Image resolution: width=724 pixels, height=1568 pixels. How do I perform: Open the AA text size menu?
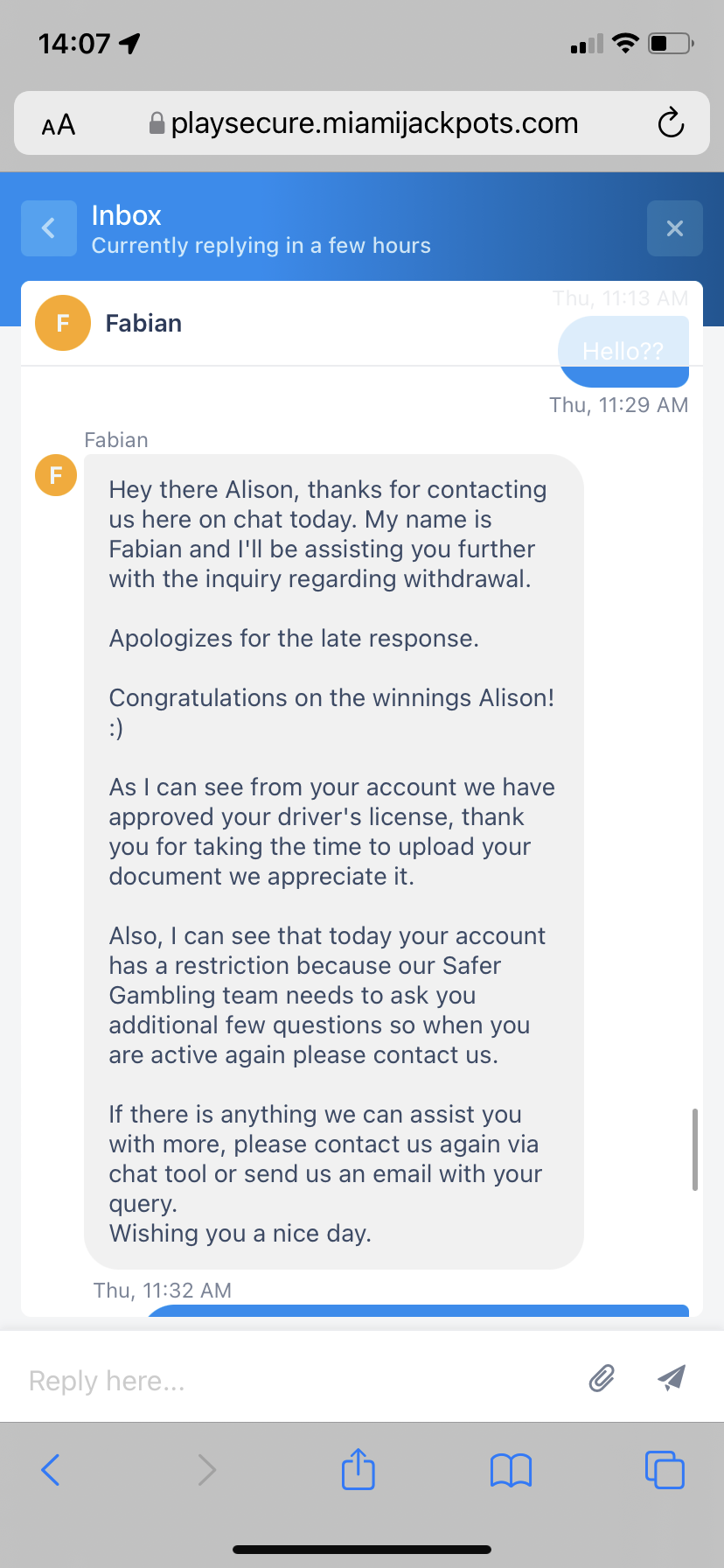[x=59, y=125]
